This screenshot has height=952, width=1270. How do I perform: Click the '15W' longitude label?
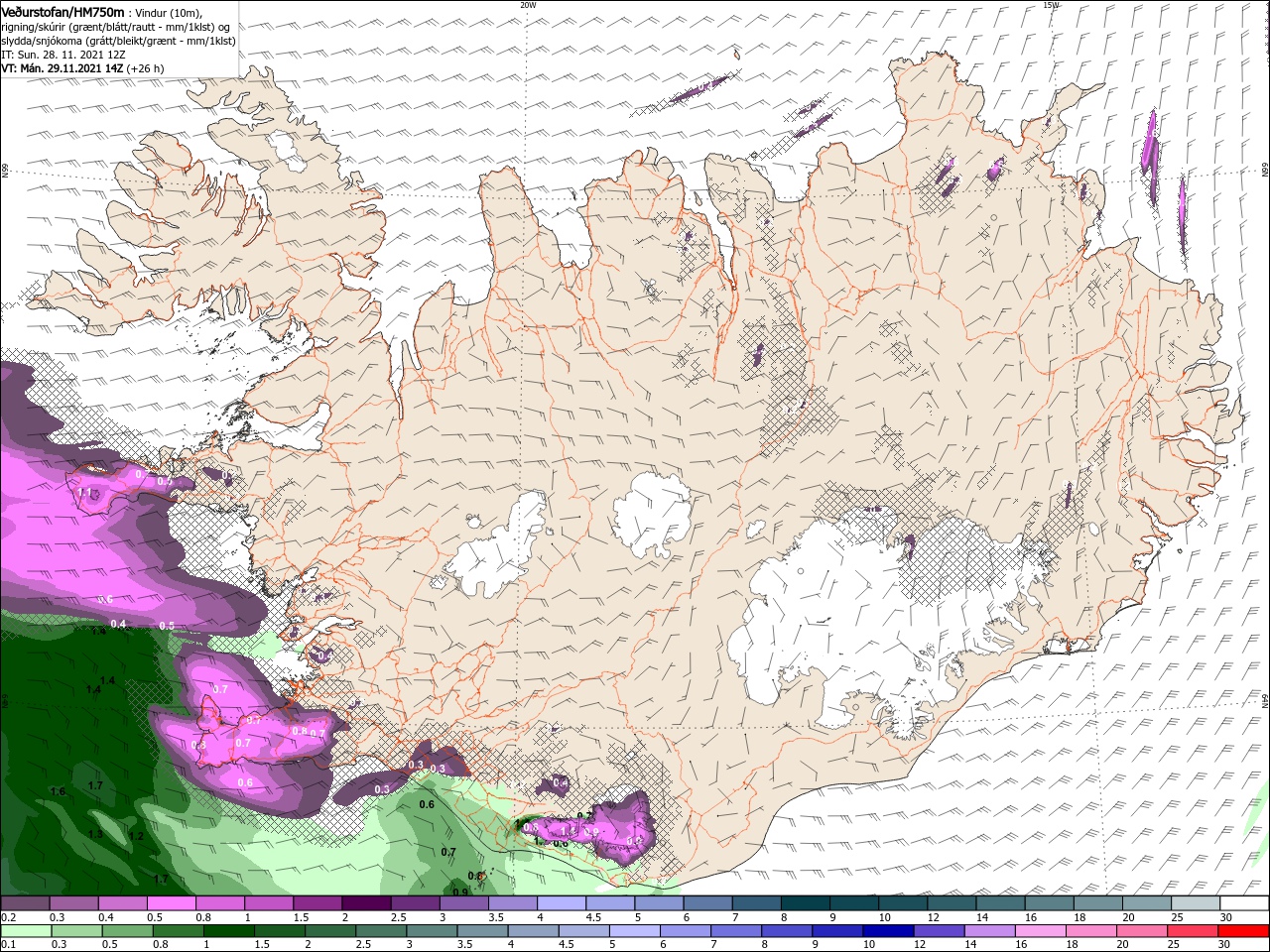tap(1051, 5)
